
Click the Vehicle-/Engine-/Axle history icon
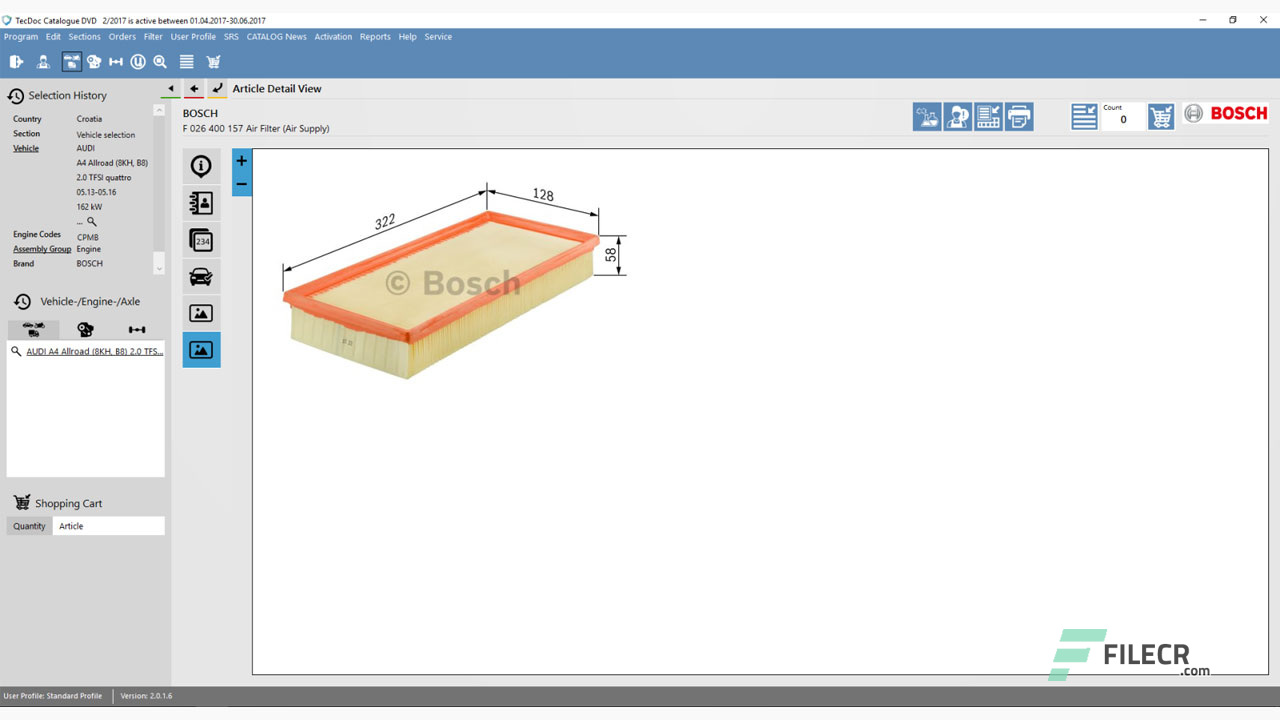pyautogui.click(x=22, y=301)
